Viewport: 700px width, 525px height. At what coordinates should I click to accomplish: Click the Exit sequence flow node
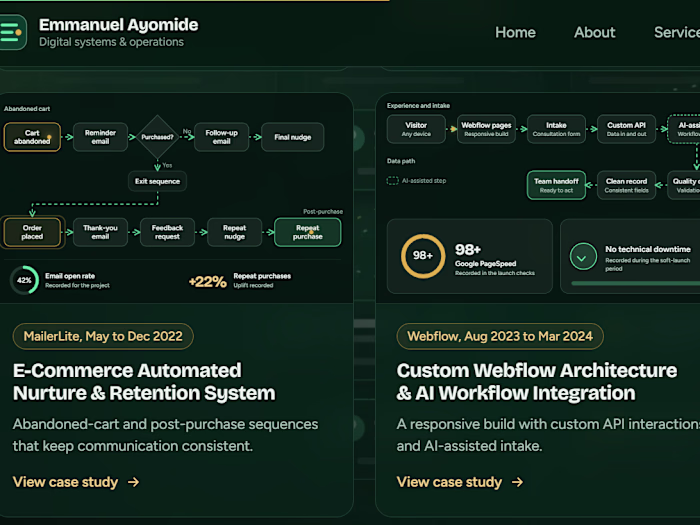pyautogui.click(x=157, y=181)
